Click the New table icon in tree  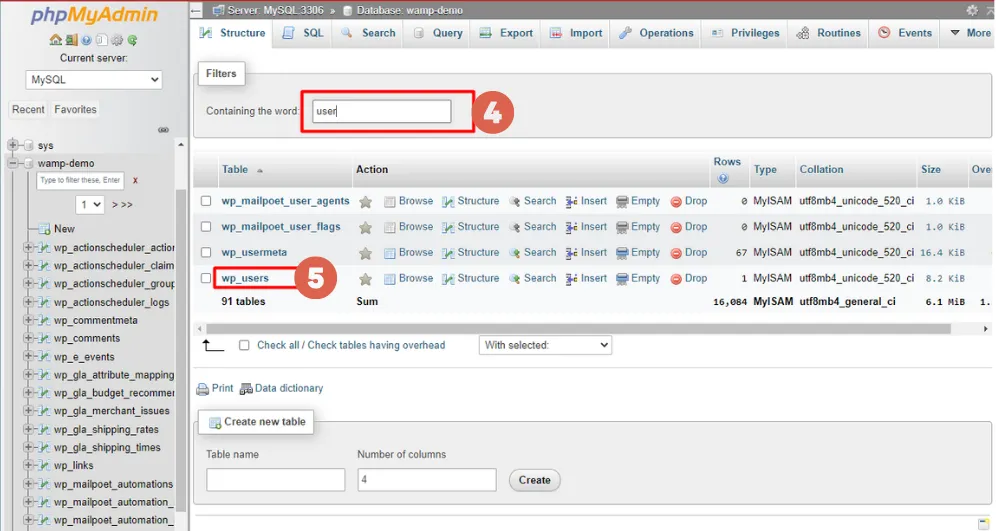click(x=44, y=229)
